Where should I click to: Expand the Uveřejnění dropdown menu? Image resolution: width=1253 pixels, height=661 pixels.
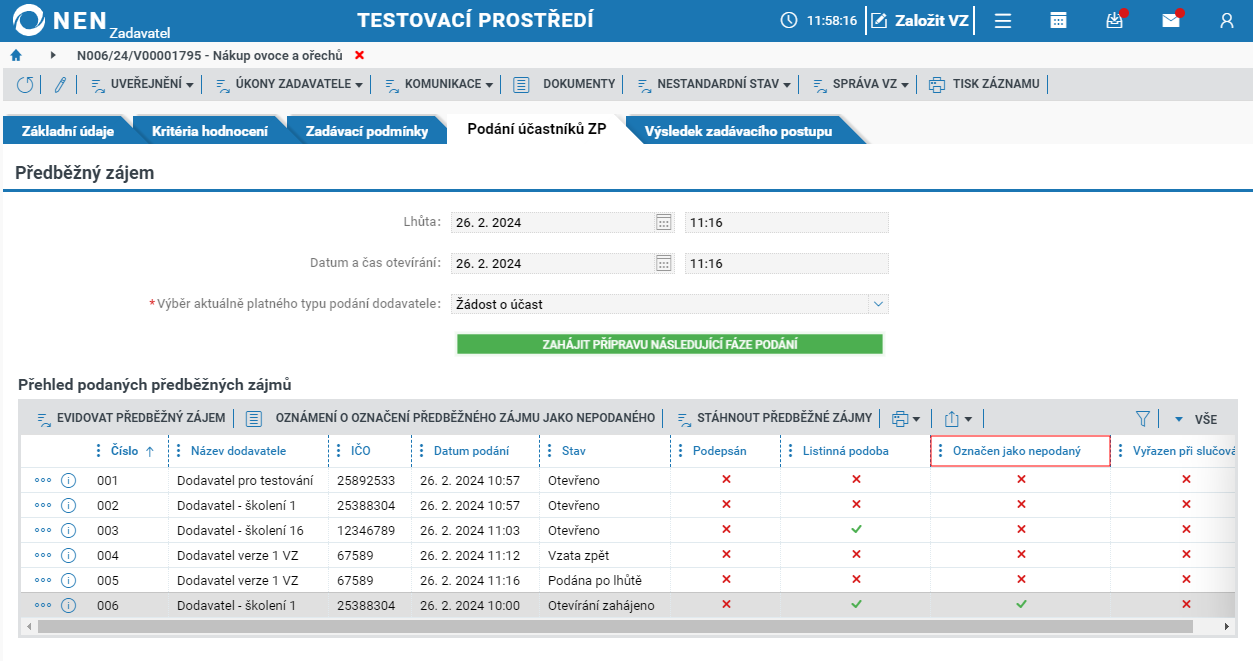coord(142,85)
